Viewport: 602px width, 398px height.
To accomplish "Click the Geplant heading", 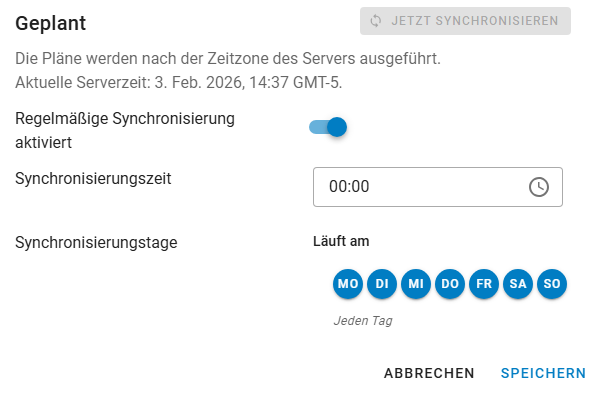I will tap(51, 23).
